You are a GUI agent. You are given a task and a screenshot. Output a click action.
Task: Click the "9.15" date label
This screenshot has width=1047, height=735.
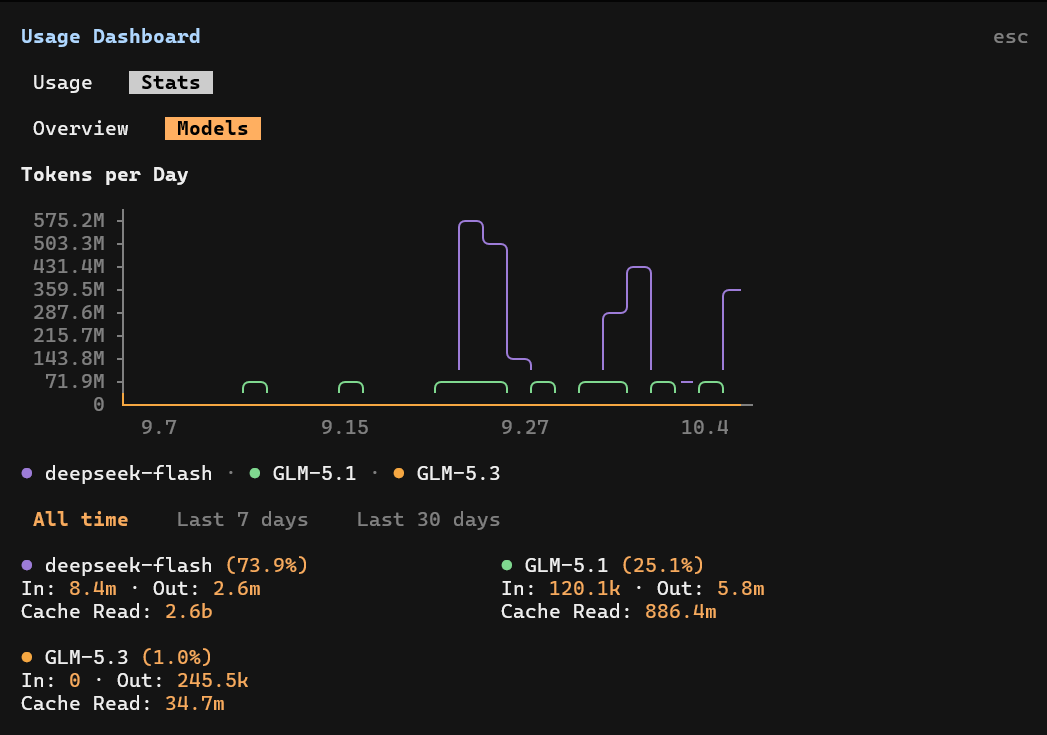345,427
